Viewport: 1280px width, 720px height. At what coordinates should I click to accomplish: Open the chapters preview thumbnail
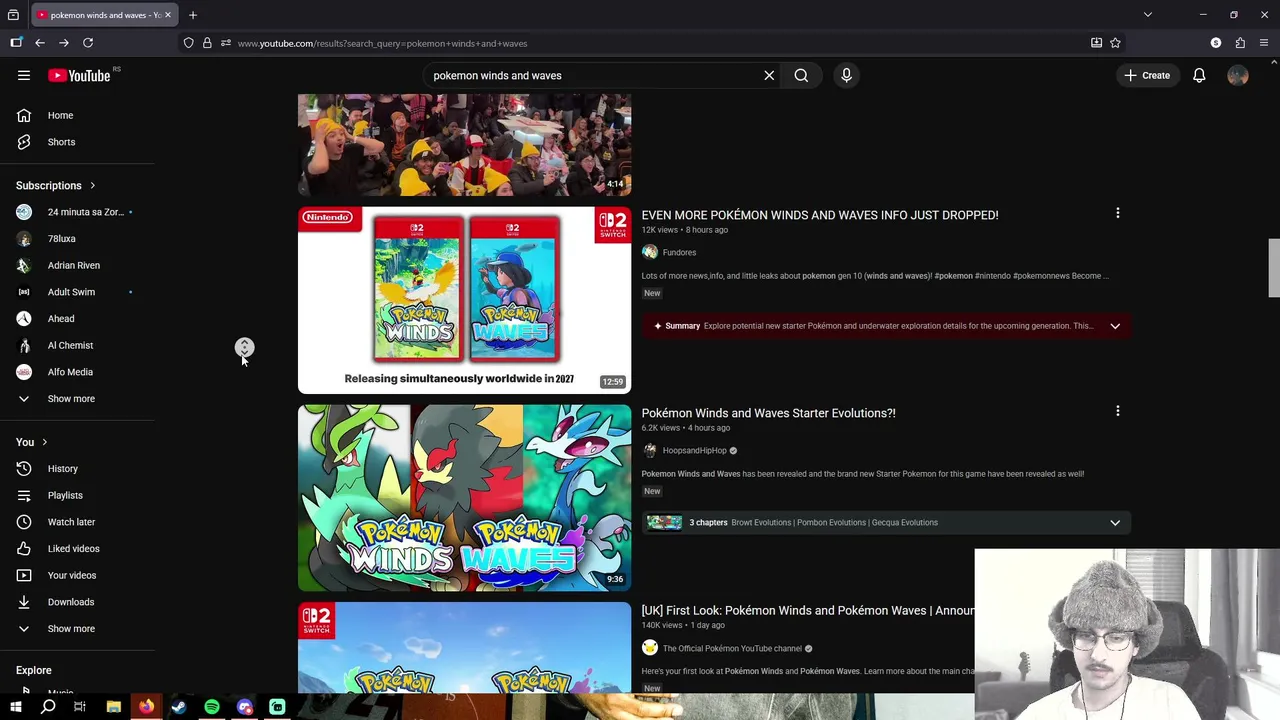point(664,522)
